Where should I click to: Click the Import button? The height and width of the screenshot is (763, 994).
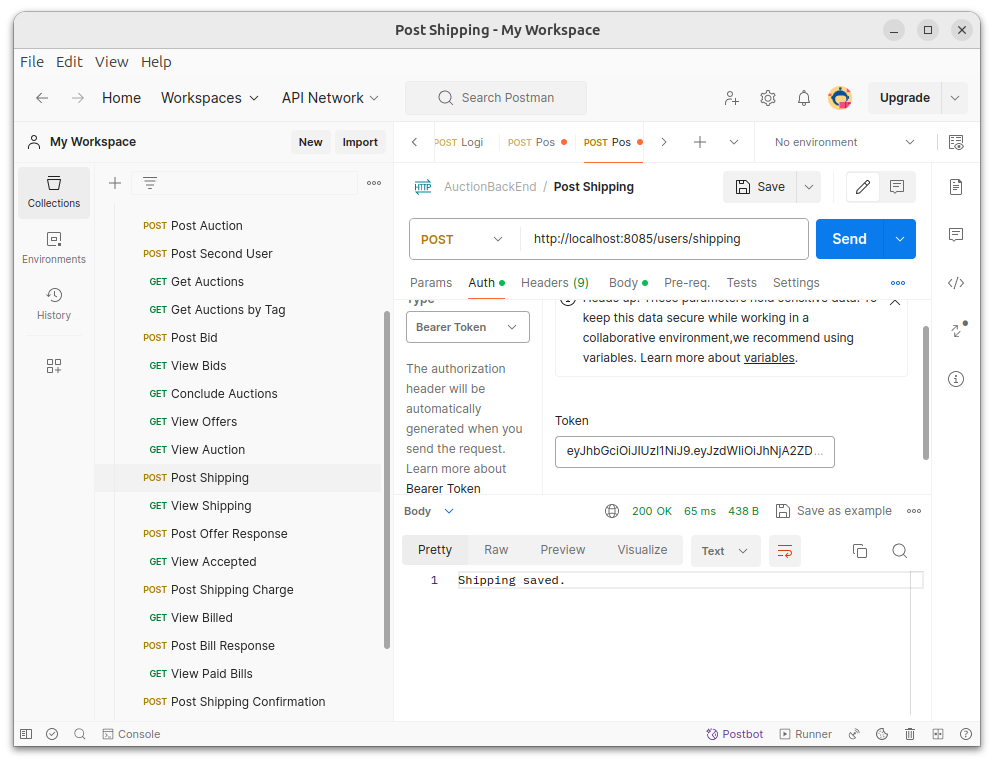click(x=360, y=142)
